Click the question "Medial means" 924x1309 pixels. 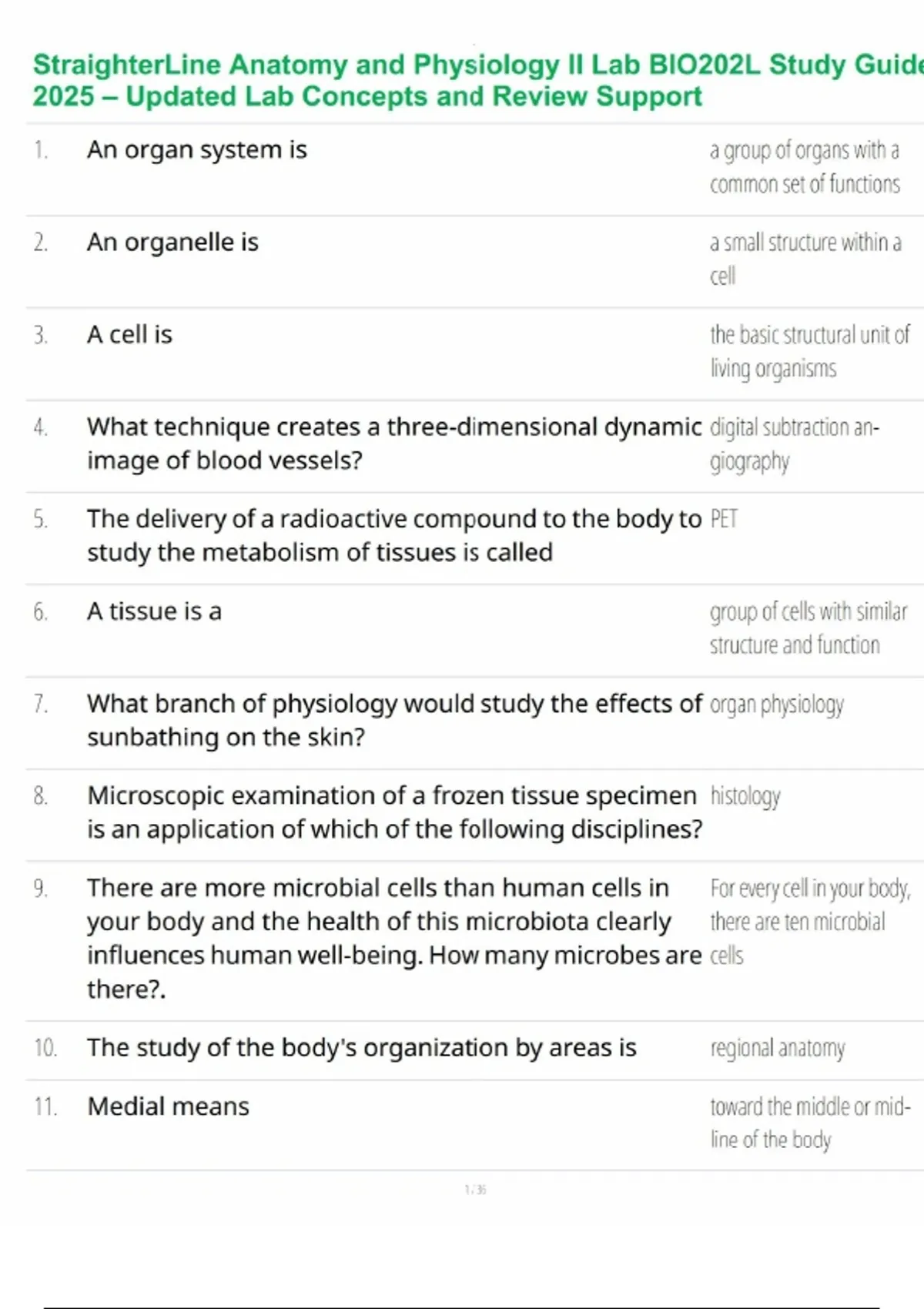click(x=168, y=1106)
